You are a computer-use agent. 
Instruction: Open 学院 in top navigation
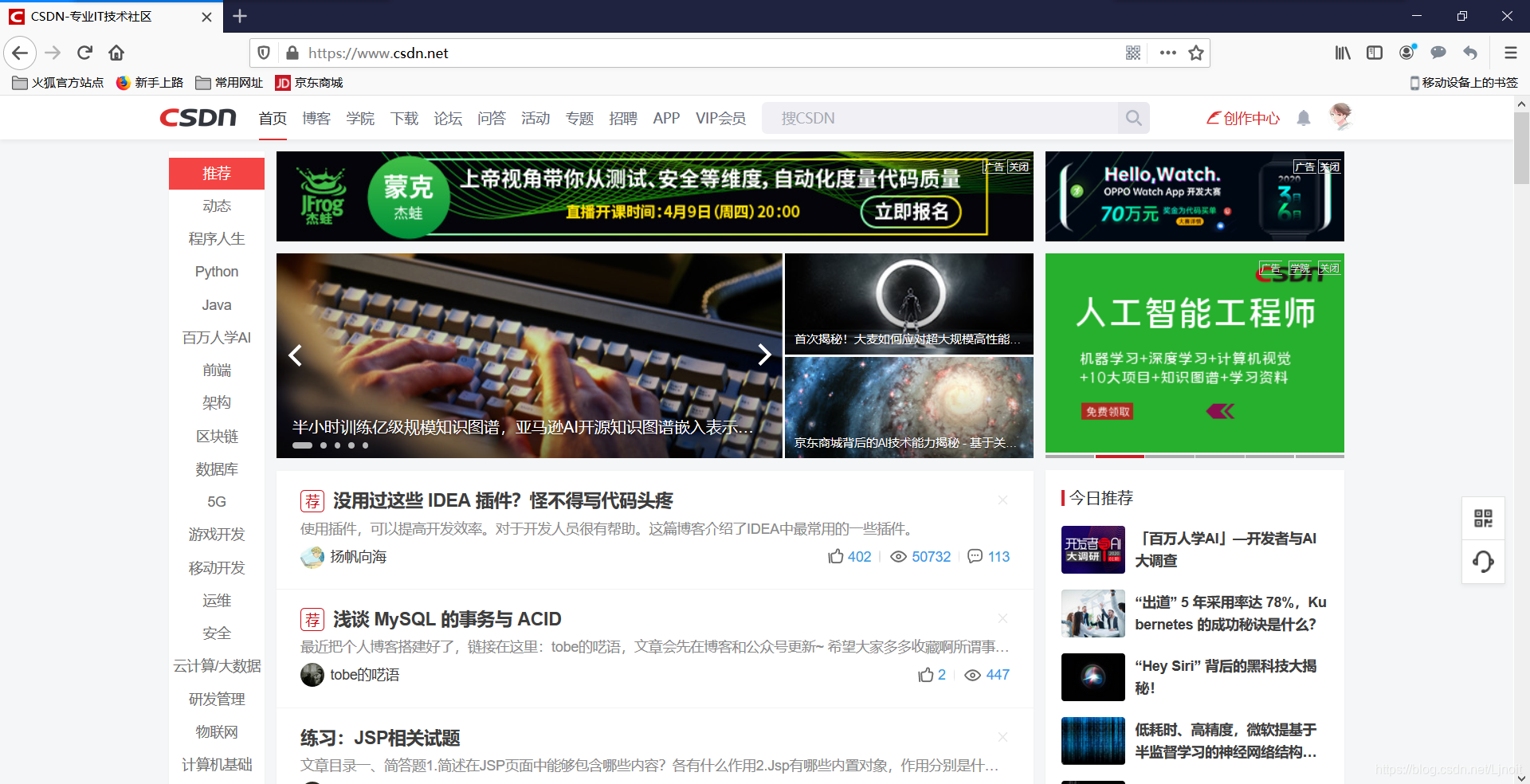tap(360, 118)
